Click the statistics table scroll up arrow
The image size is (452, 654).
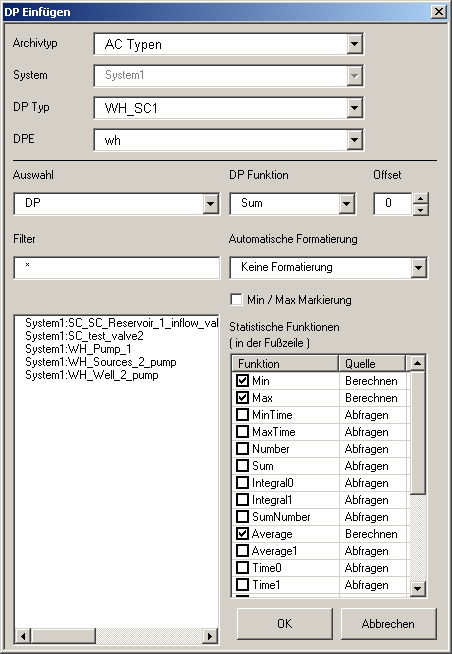tap(417, 363)
